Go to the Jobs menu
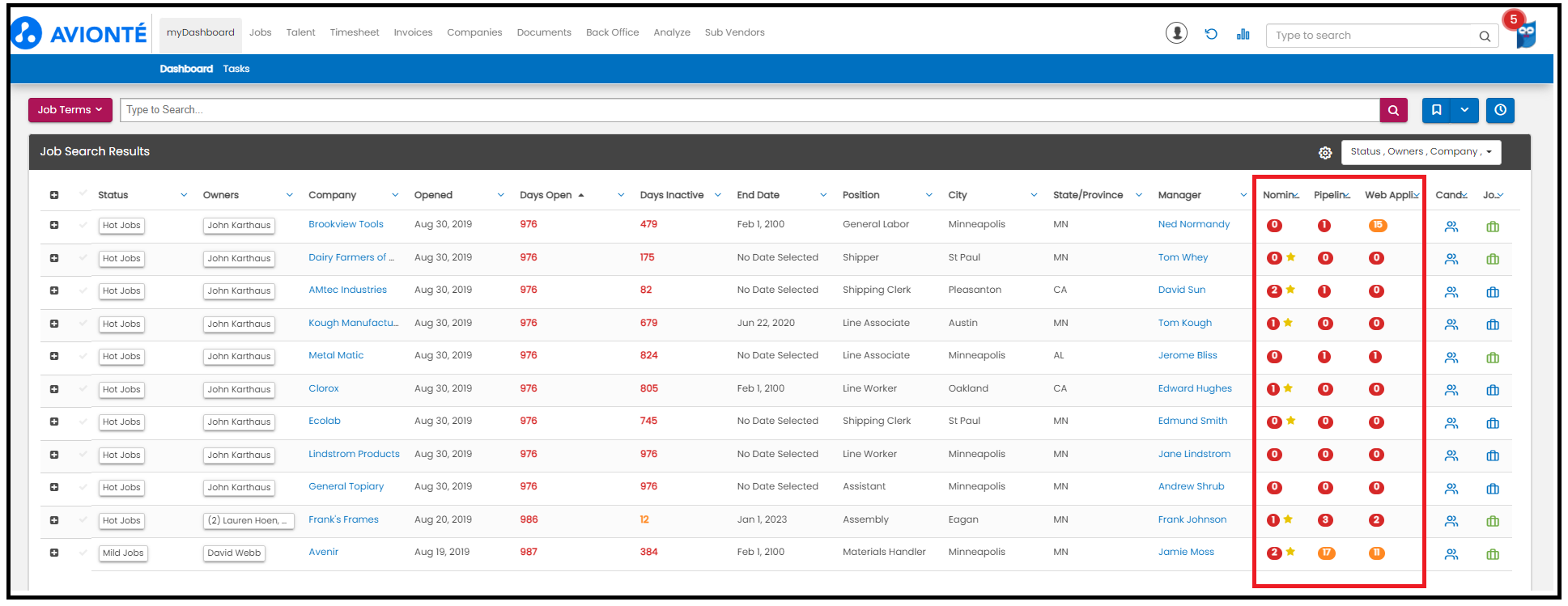Viewport: 1568px width, 606px height. pos(260,33)
